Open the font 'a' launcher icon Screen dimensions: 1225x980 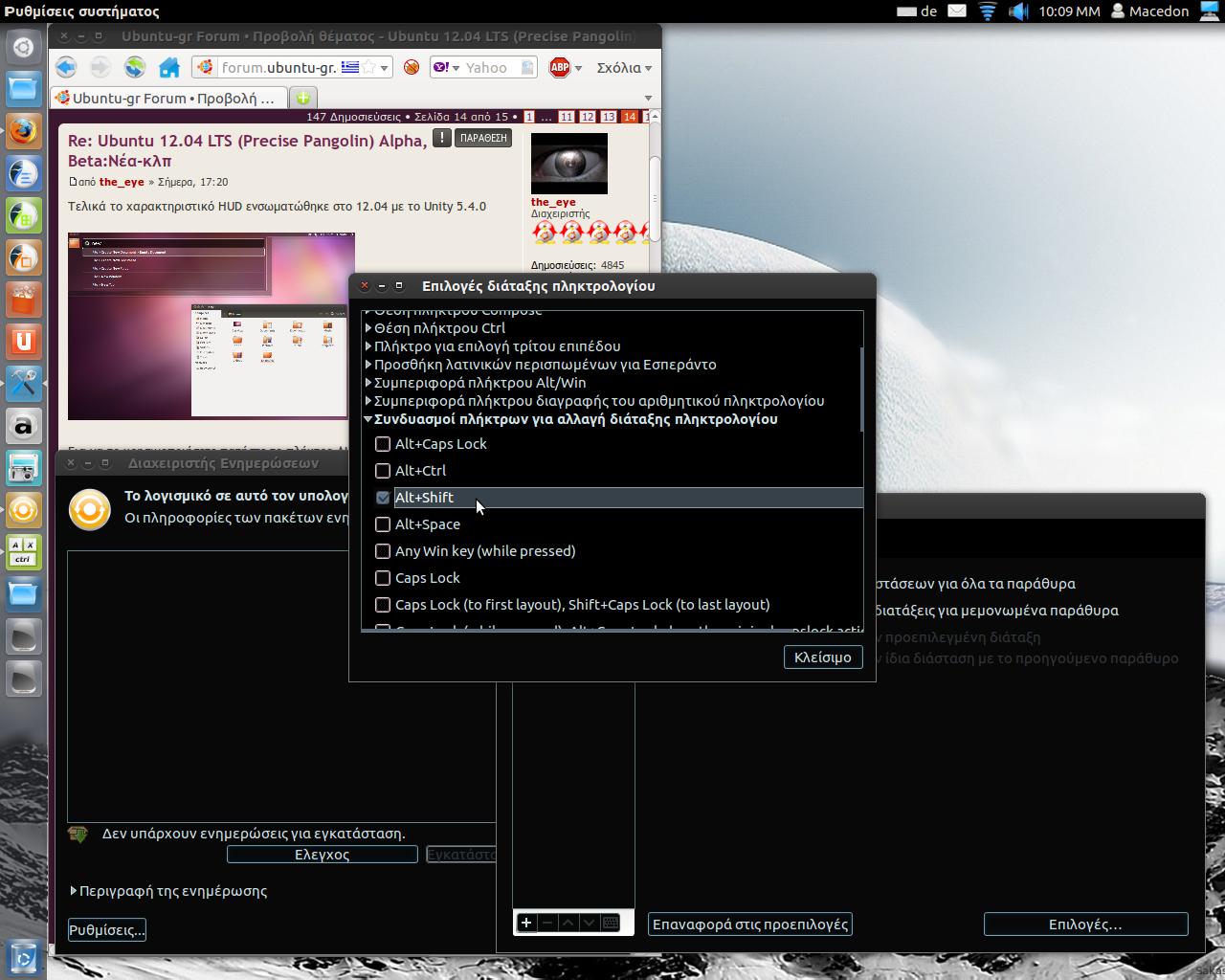[23, 426]
